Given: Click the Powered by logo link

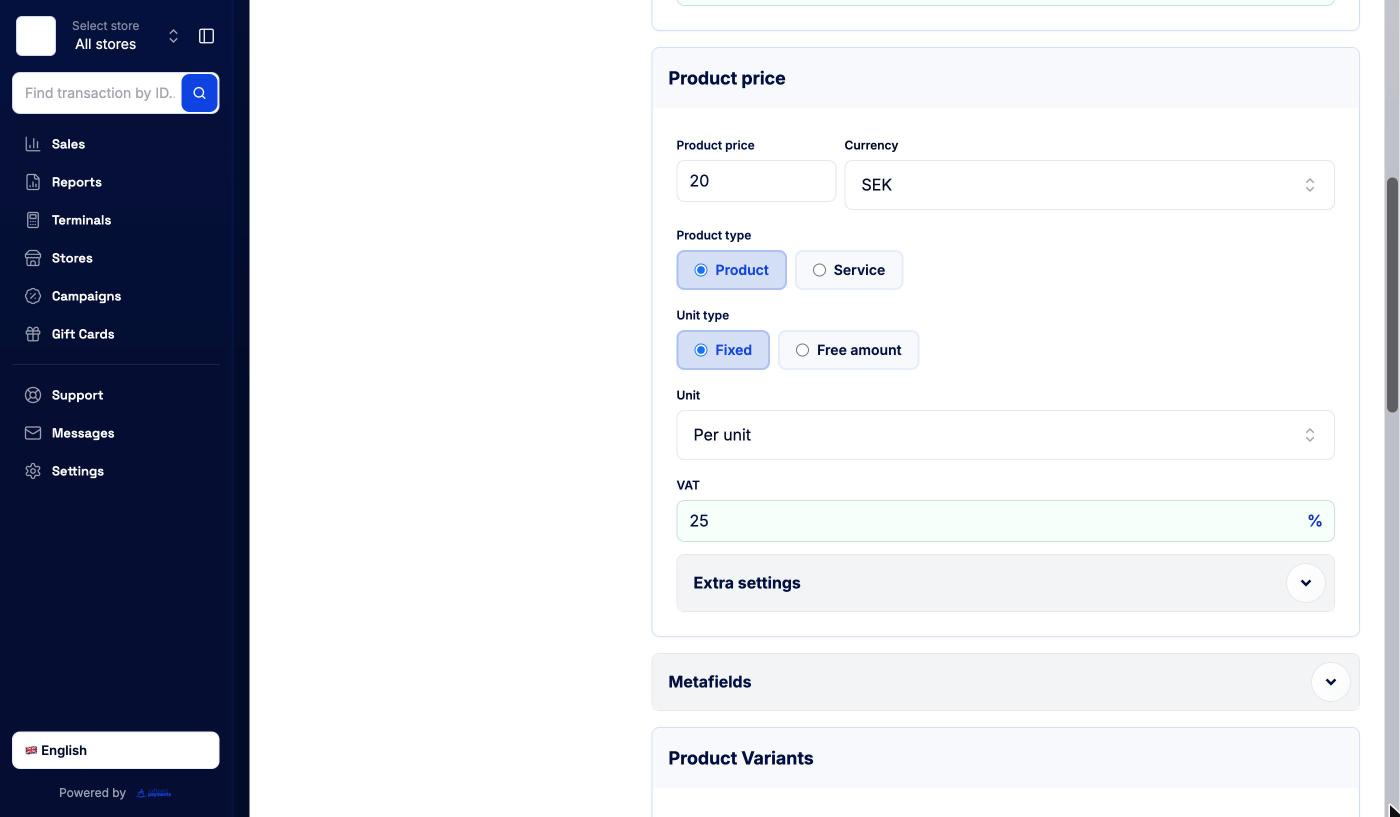Looking at the screenshot, I should (154, 793).
